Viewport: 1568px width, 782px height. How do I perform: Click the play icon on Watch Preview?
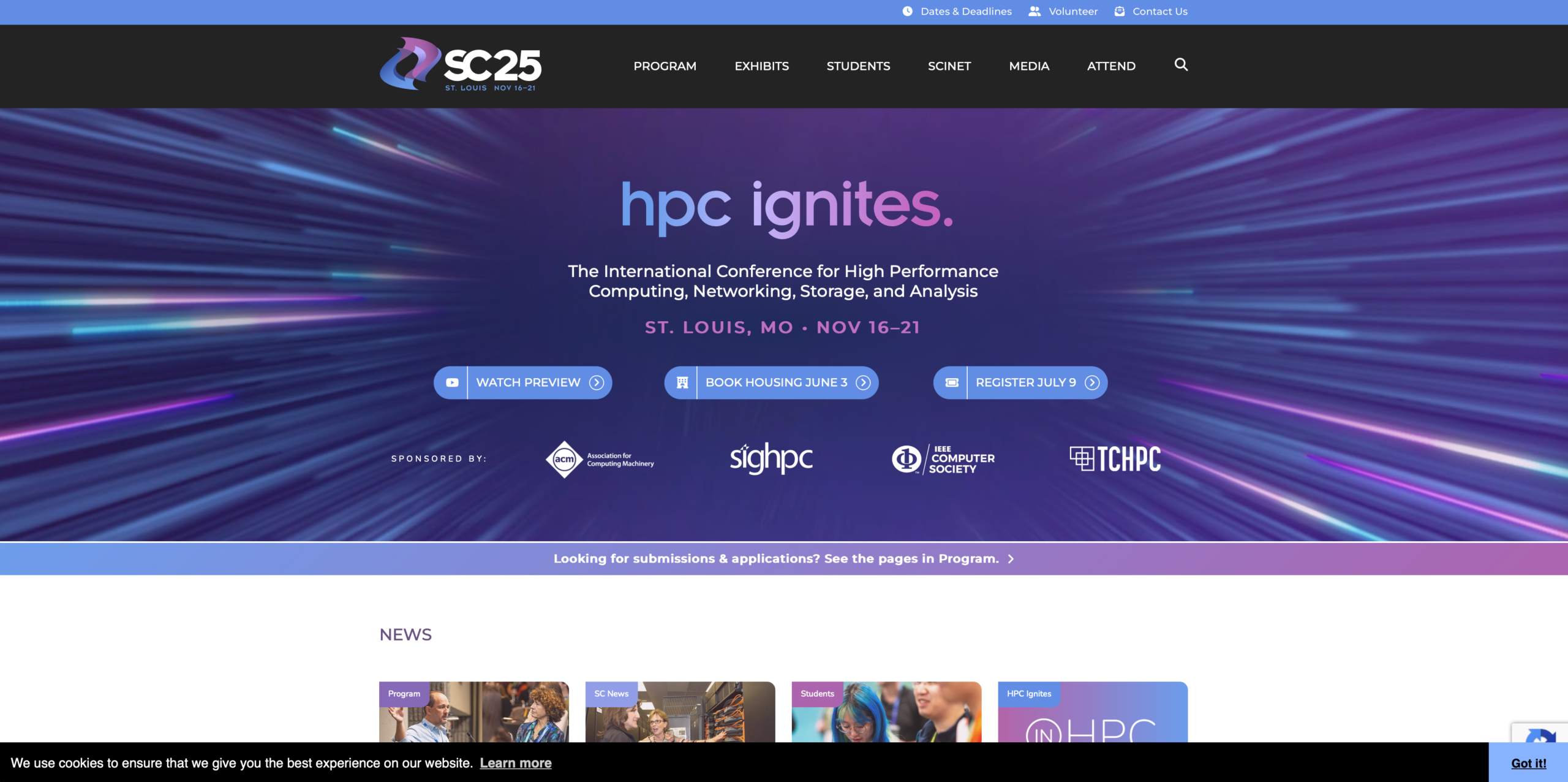452,382
